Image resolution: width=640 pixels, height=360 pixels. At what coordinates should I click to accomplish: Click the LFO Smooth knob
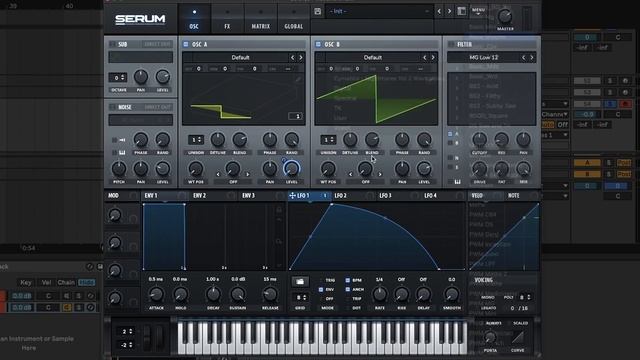coord(451,294)
